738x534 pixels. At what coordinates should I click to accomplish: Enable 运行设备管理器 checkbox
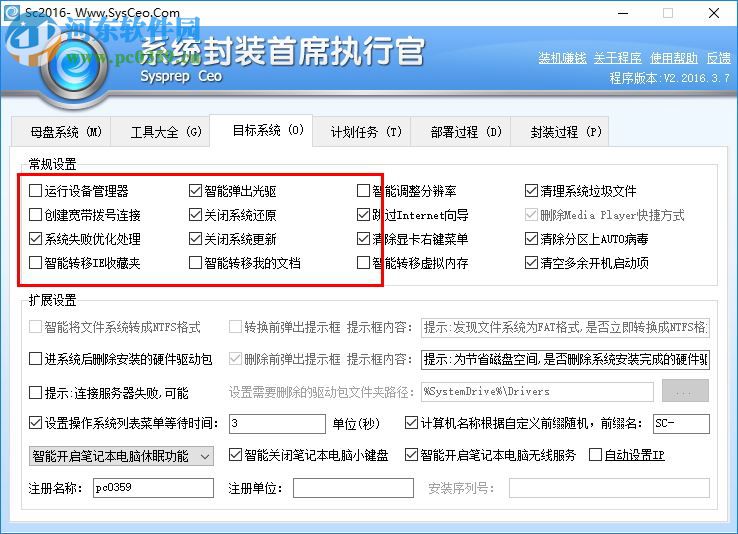point(35,191)
